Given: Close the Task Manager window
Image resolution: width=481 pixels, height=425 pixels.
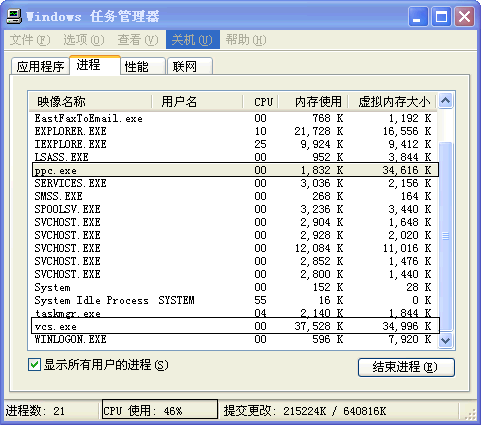Looking at the screenshot, I should click(465, 16).
